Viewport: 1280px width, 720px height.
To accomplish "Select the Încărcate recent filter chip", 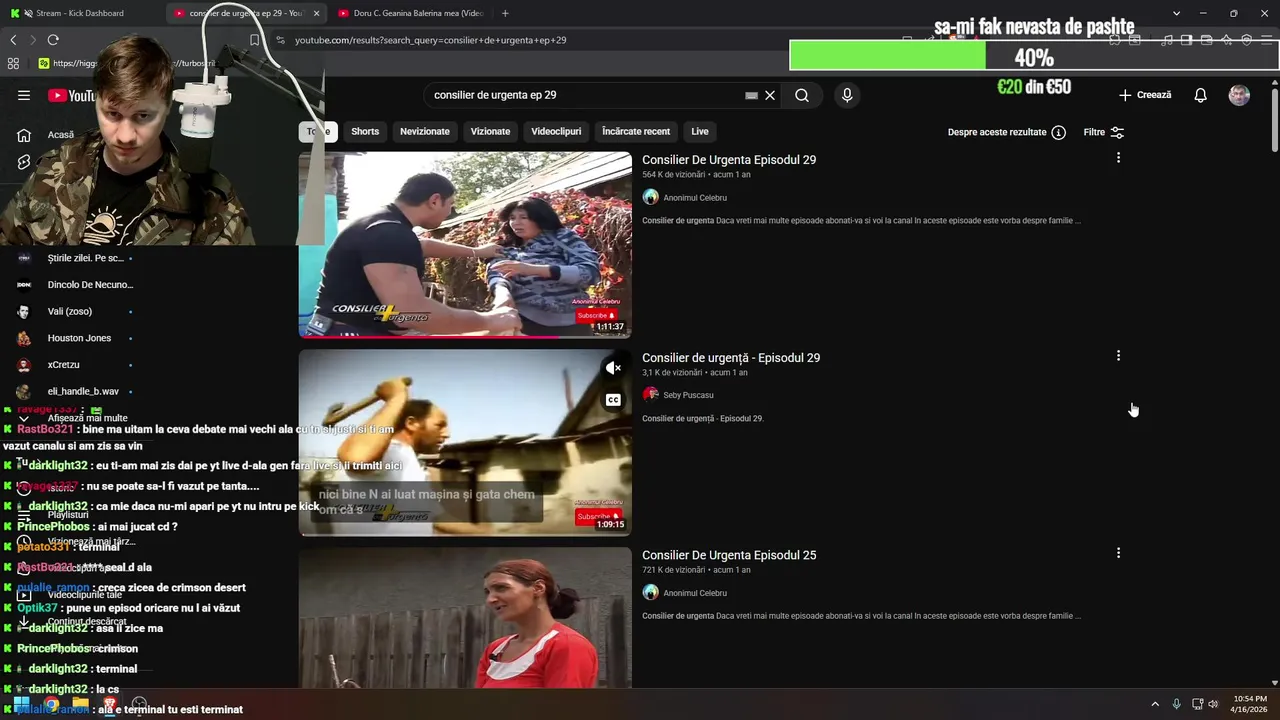I will pyautogui.click(x=636, y=131).
